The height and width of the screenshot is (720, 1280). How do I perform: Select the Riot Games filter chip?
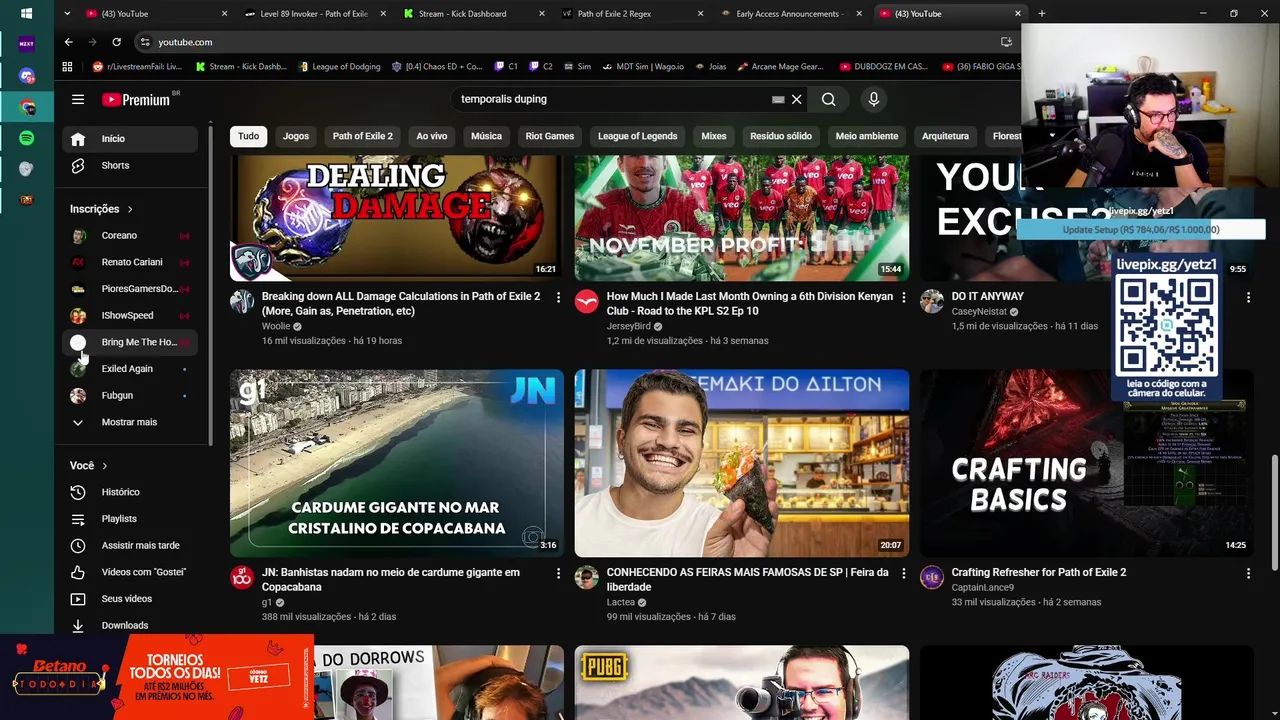click(550, 136)
